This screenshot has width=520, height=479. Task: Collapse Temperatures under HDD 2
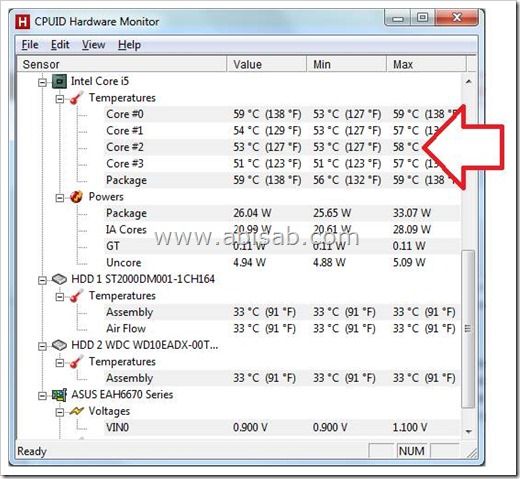click(60, 362)
